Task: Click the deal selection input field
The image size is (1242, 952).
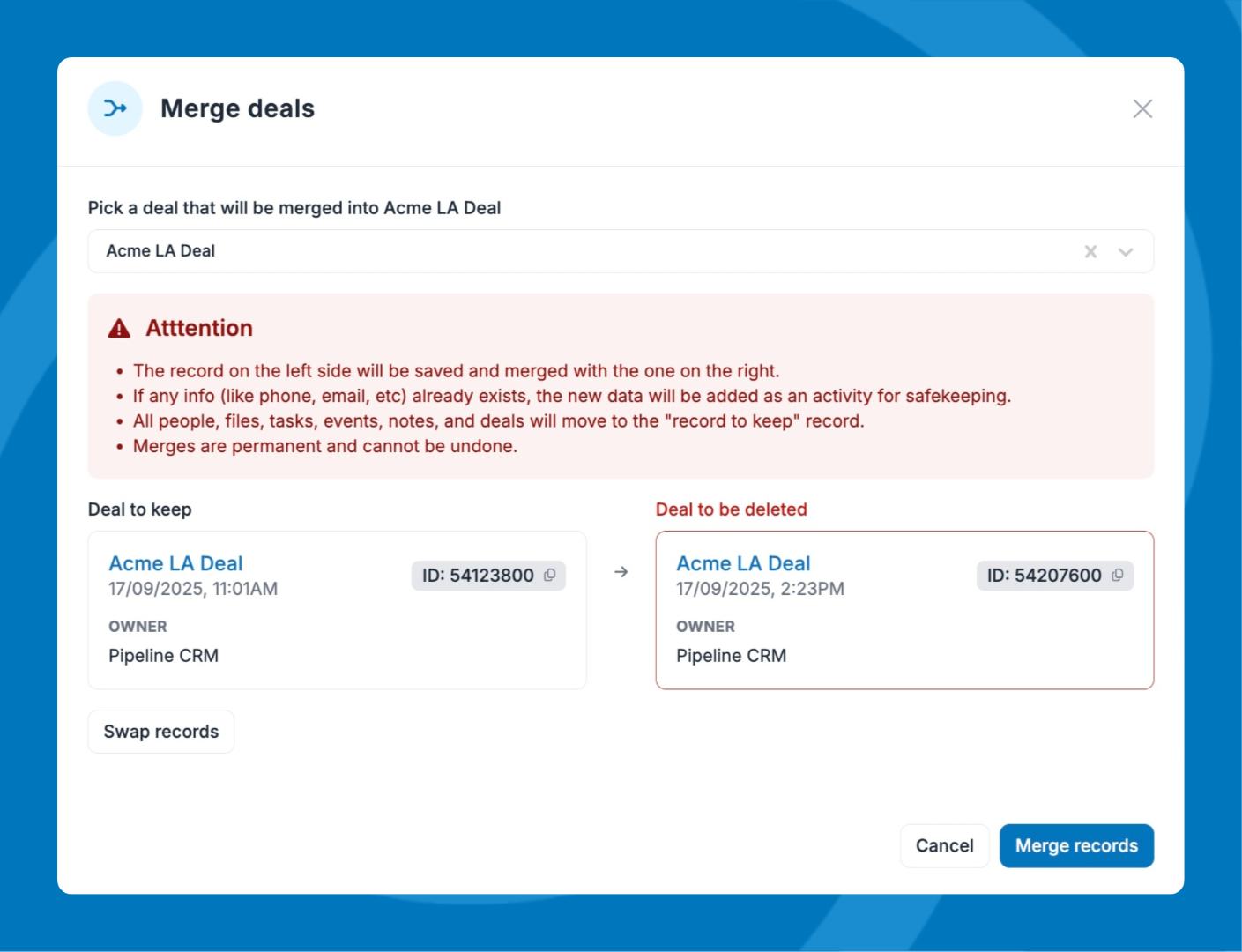Action: tap(621, 251)
